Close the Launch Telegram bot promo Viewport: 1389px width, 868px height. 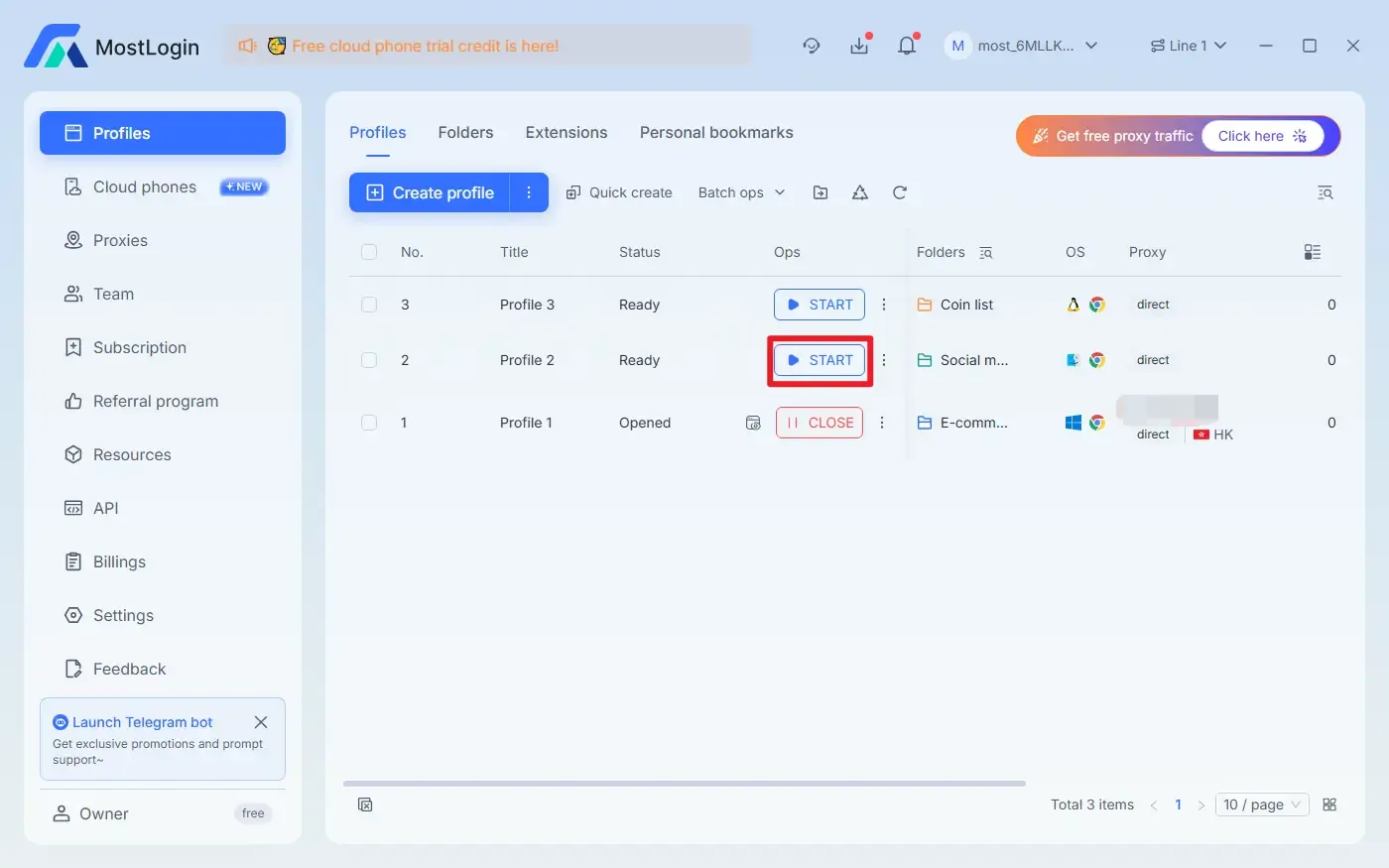point(261,722)
